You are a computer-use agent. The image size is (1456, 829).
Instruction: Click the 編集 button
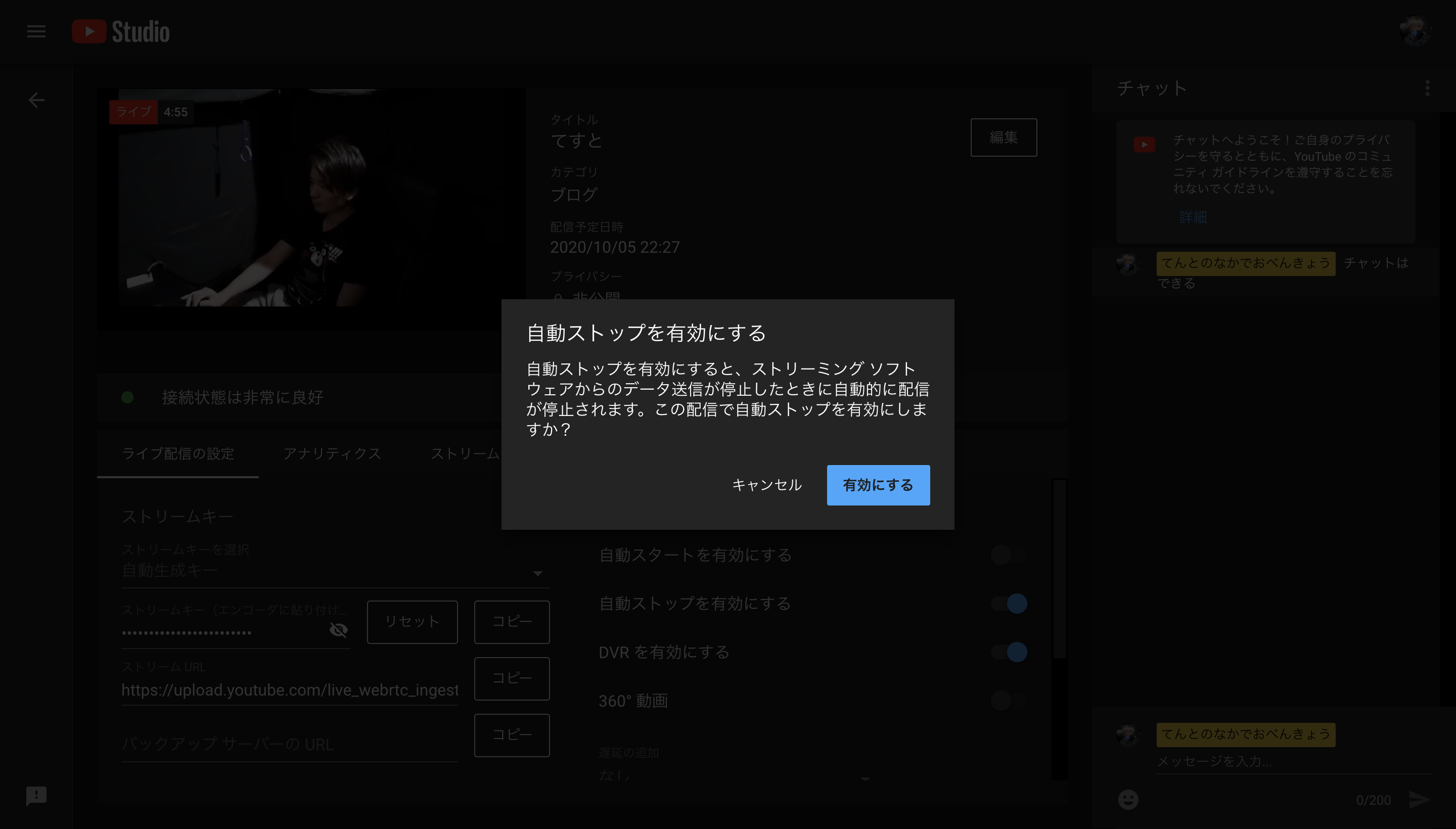[1004, 137]
